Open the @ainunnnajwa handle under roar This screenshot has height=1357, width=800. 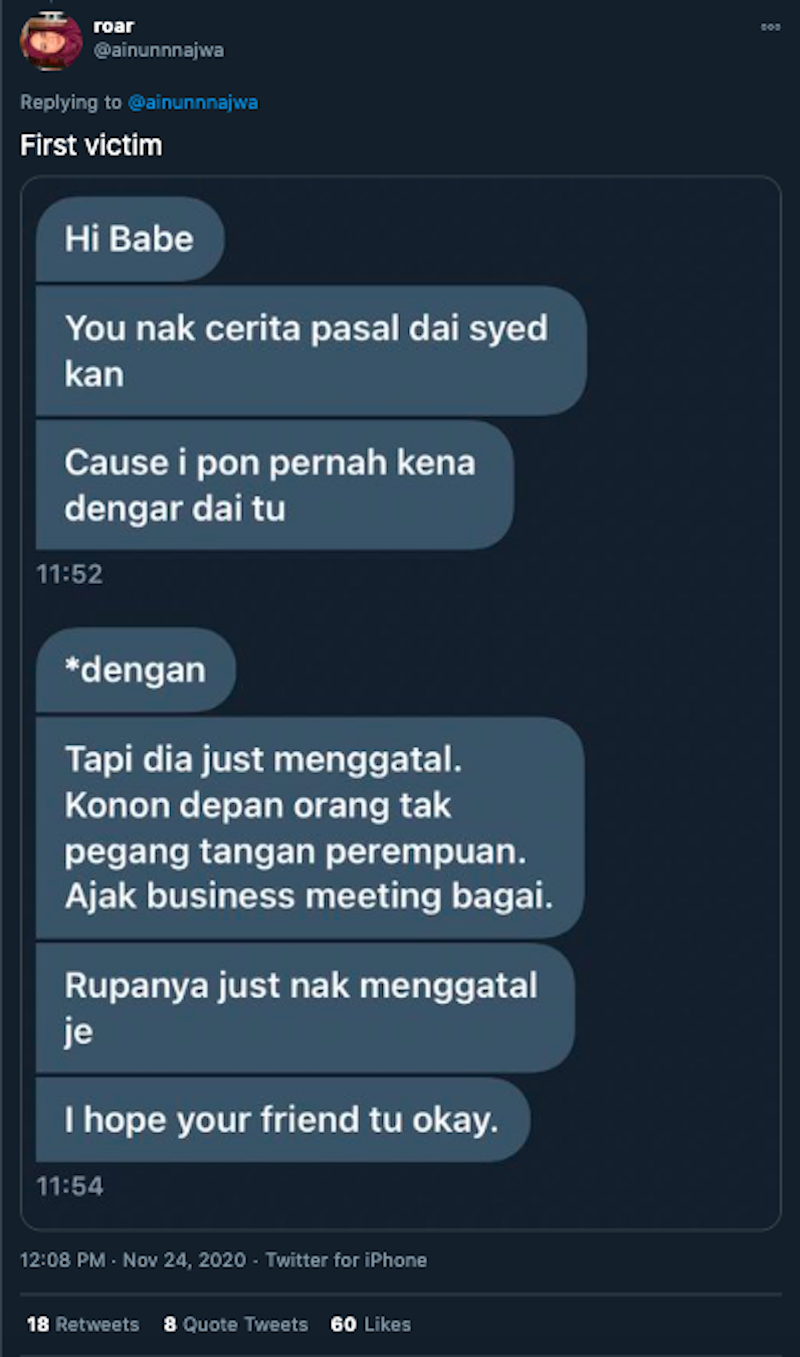(158, 50)
